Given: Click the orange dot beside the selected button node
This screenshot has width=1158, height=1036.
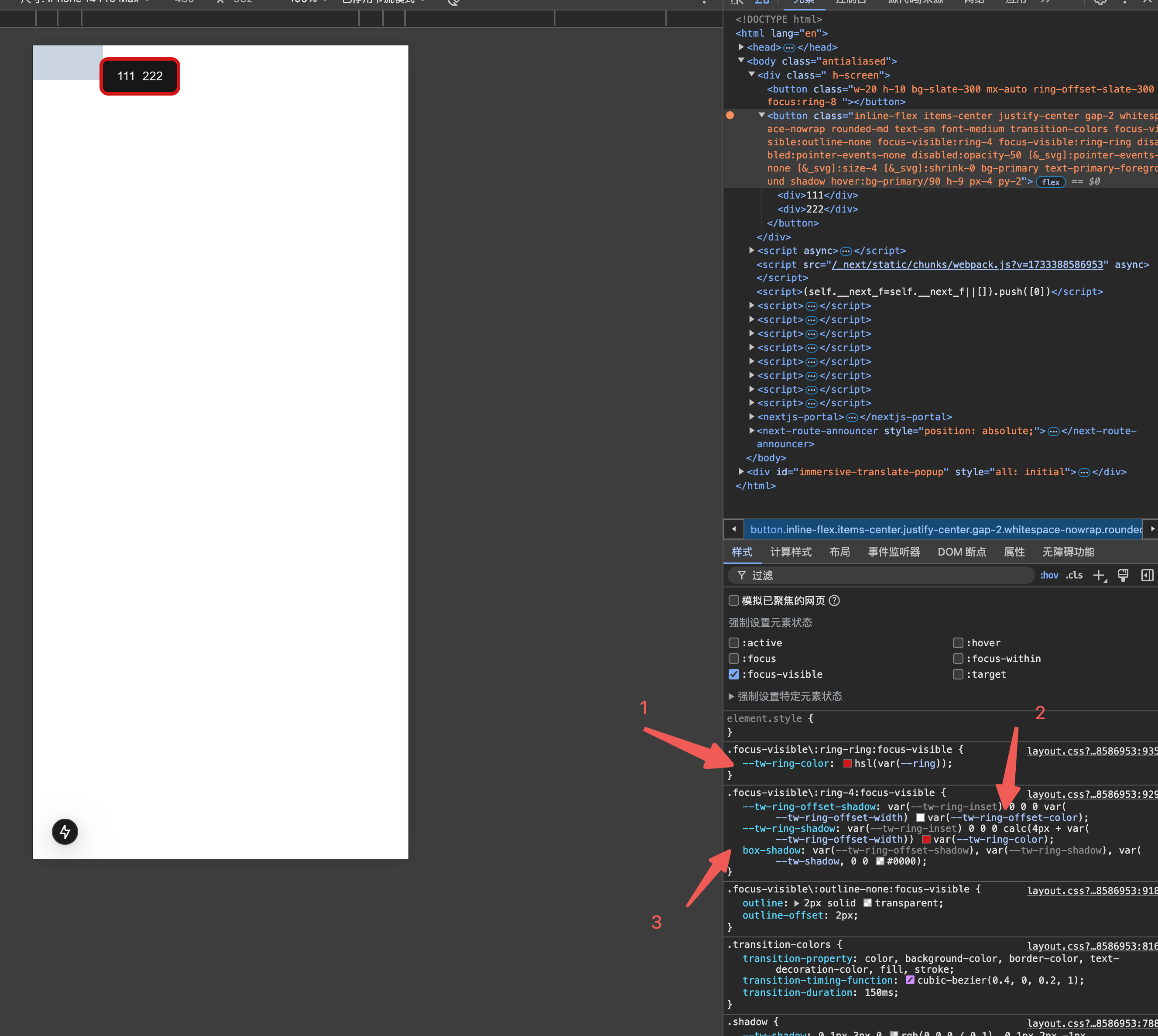Looking at the screenshot, I should point(730,116).
